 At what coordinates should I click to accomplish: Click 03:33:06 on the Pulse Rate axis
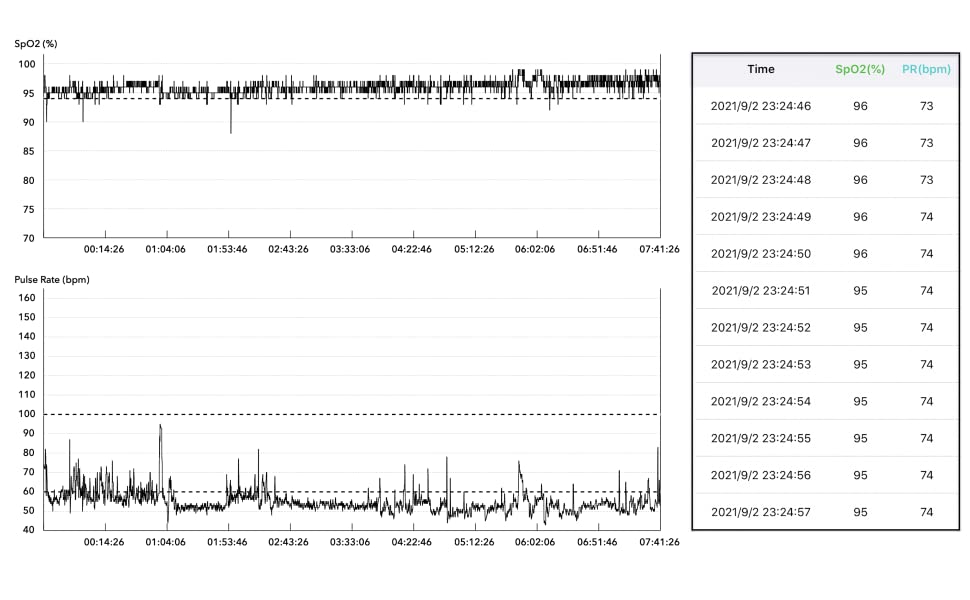pyautogui.click(x=349, y=542)
